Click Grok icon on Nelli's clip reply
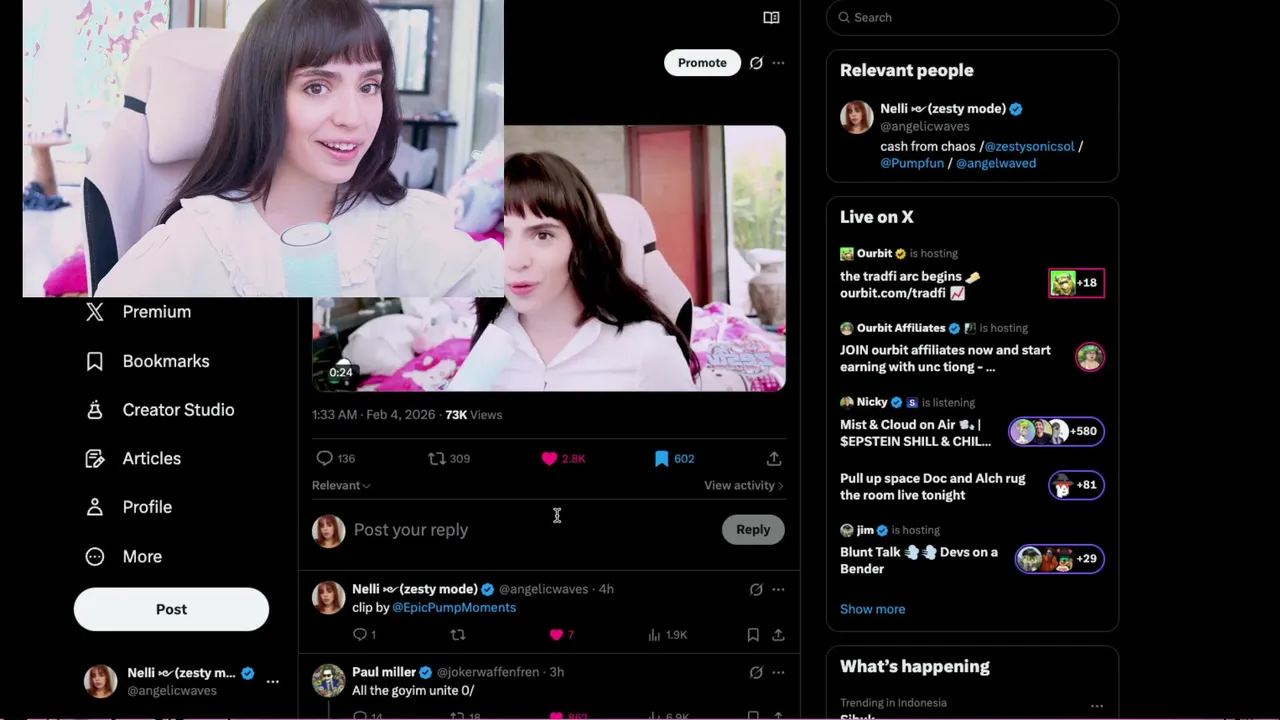 click(756, 589)
